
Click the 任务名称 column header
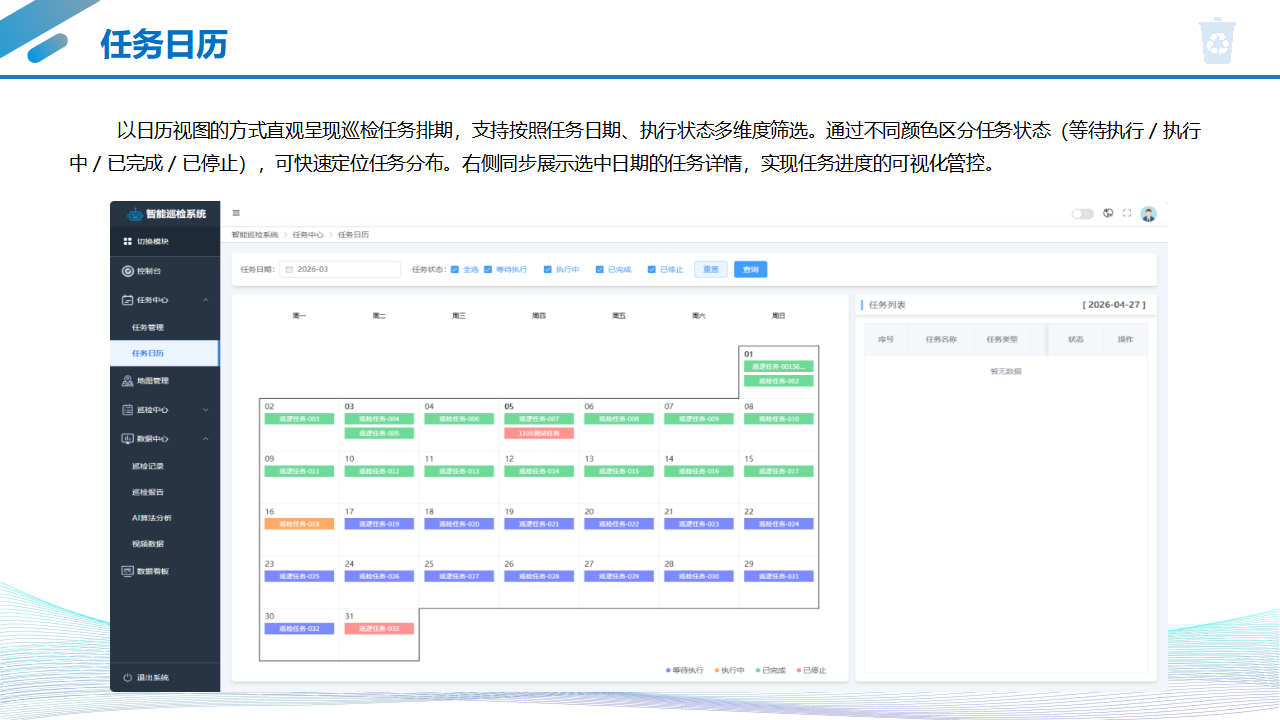click(x=940, y=340)
